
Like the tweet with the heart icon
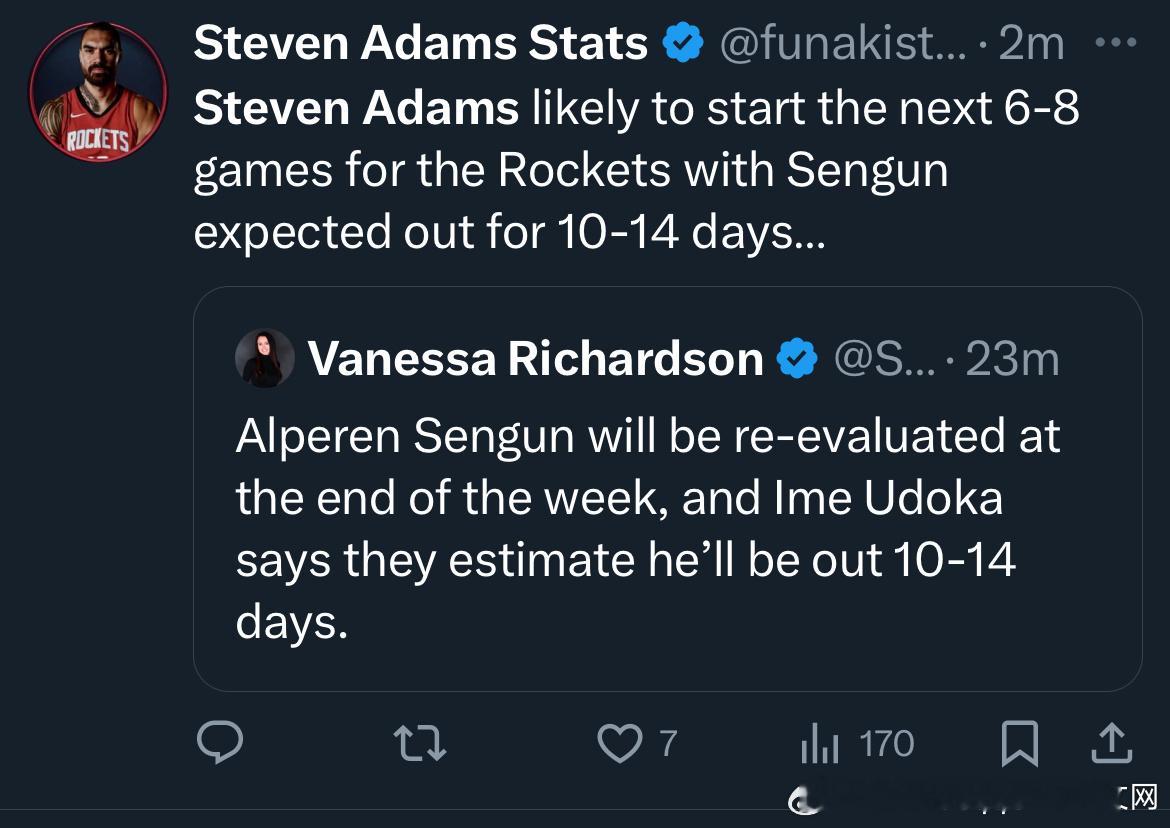click(619, 744)
